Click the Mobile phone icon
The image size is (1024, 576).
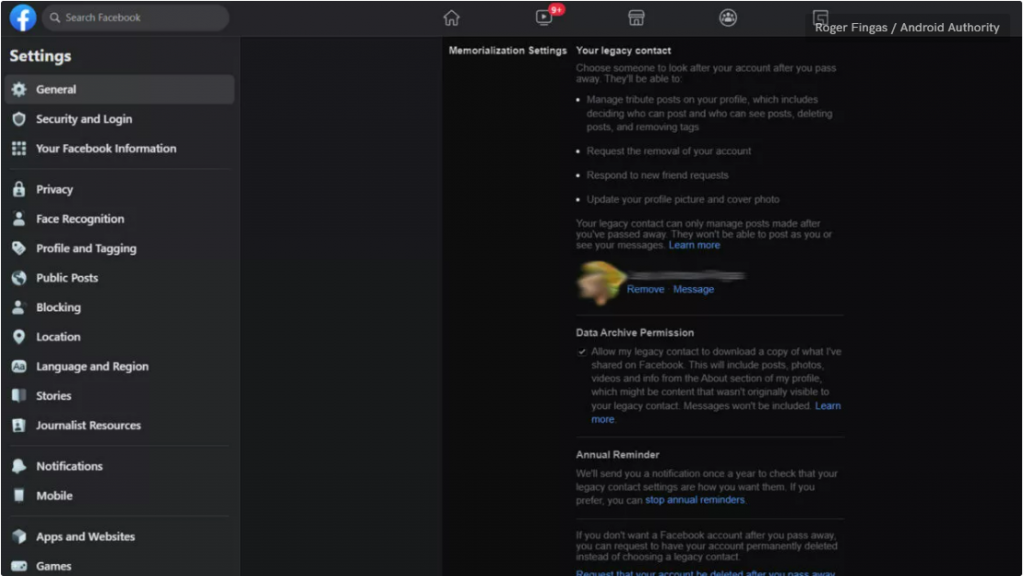tap(19, 496)
